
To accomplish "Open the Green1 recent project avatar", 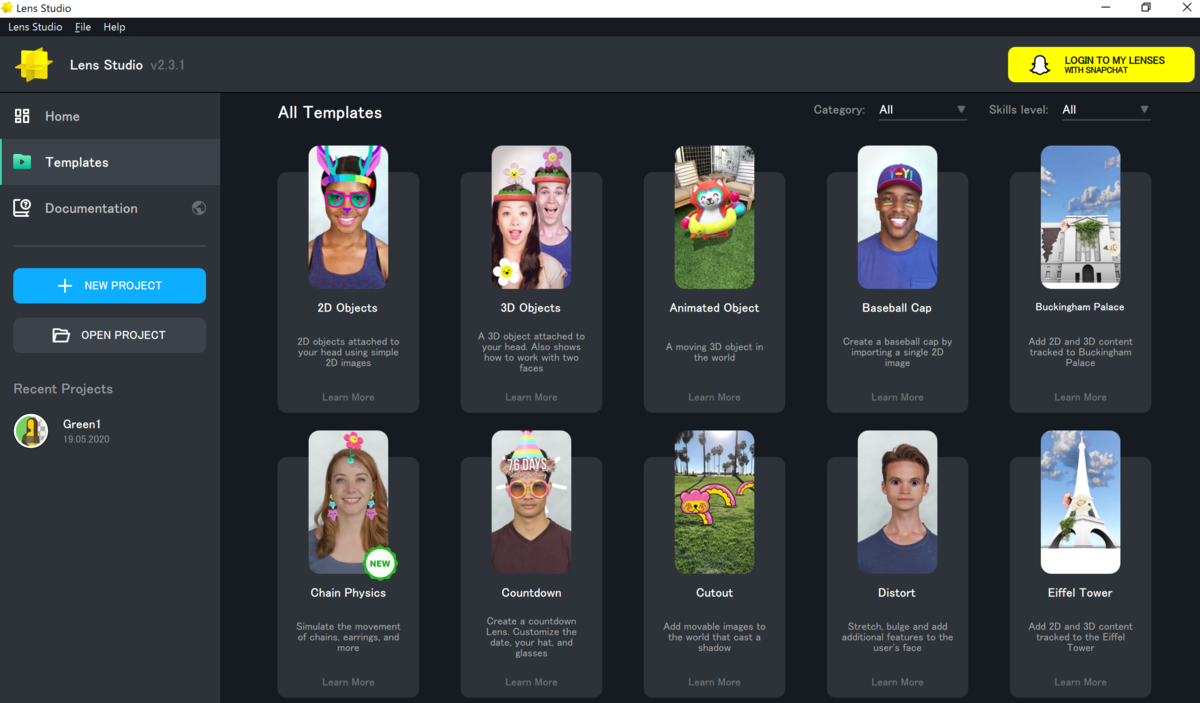I will [x=31, y=431].
